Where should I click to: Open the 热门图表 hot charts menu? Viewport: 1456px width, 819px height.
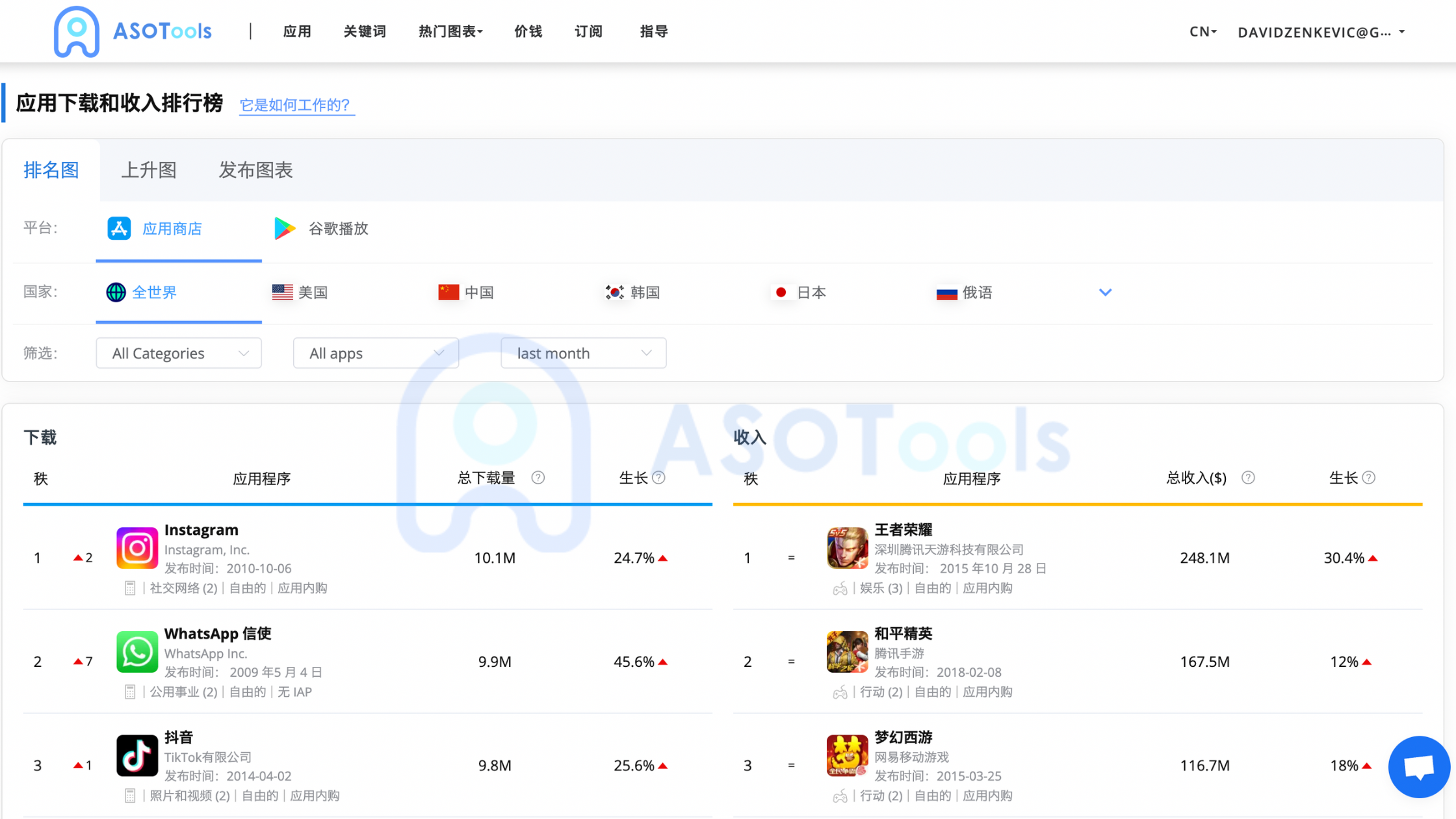449,31
